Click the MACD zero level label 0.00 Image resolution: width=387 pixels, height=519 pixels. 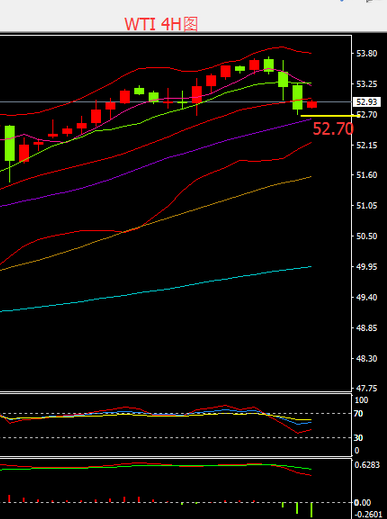363,503
